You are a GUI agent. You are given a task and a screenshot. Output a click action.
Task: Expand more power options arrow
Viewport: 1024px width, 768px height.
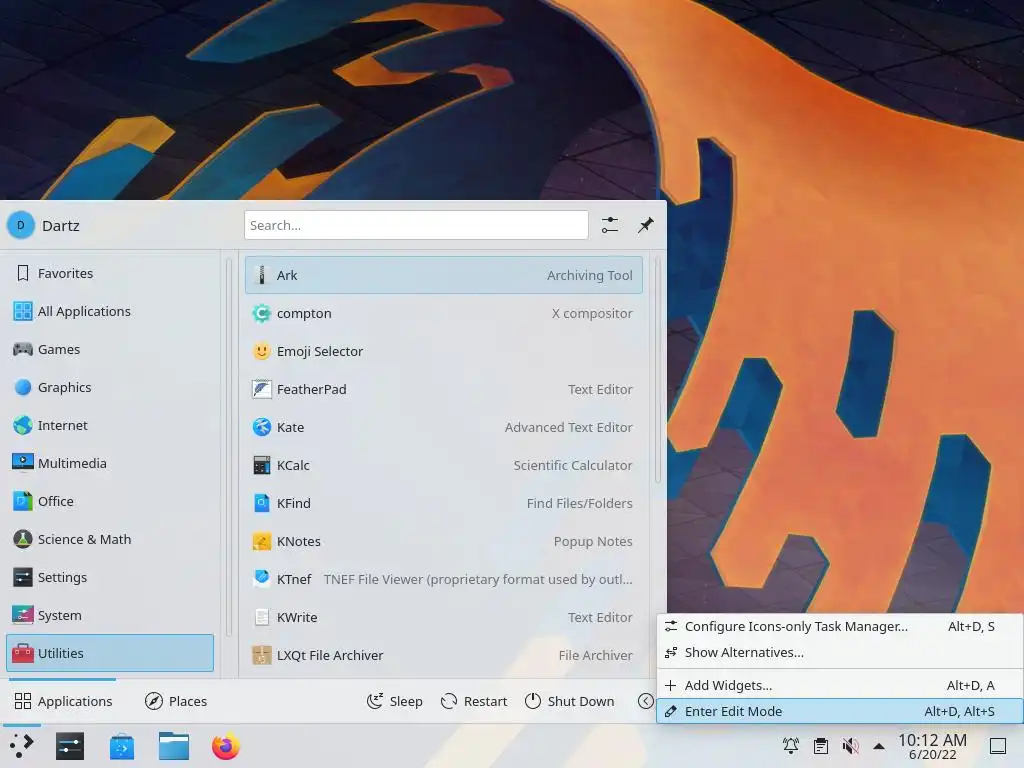click(645, 701)
